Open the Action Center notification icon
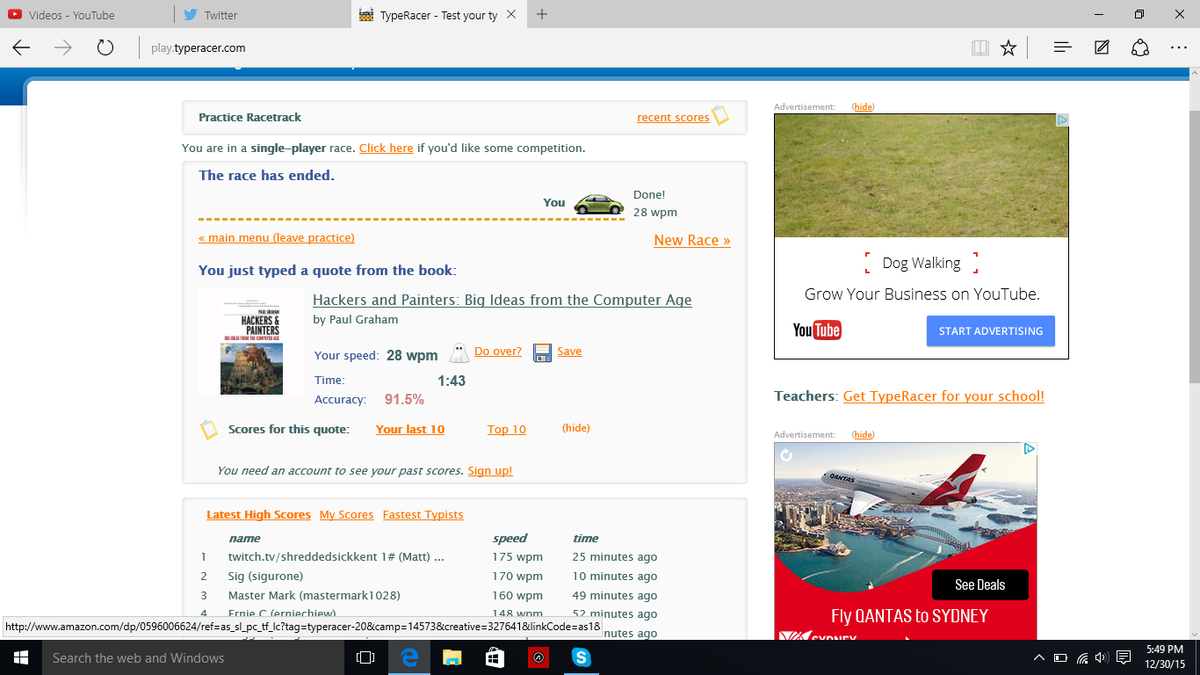The width and height of the screenshot is (1200, 675). point(1123,658)
